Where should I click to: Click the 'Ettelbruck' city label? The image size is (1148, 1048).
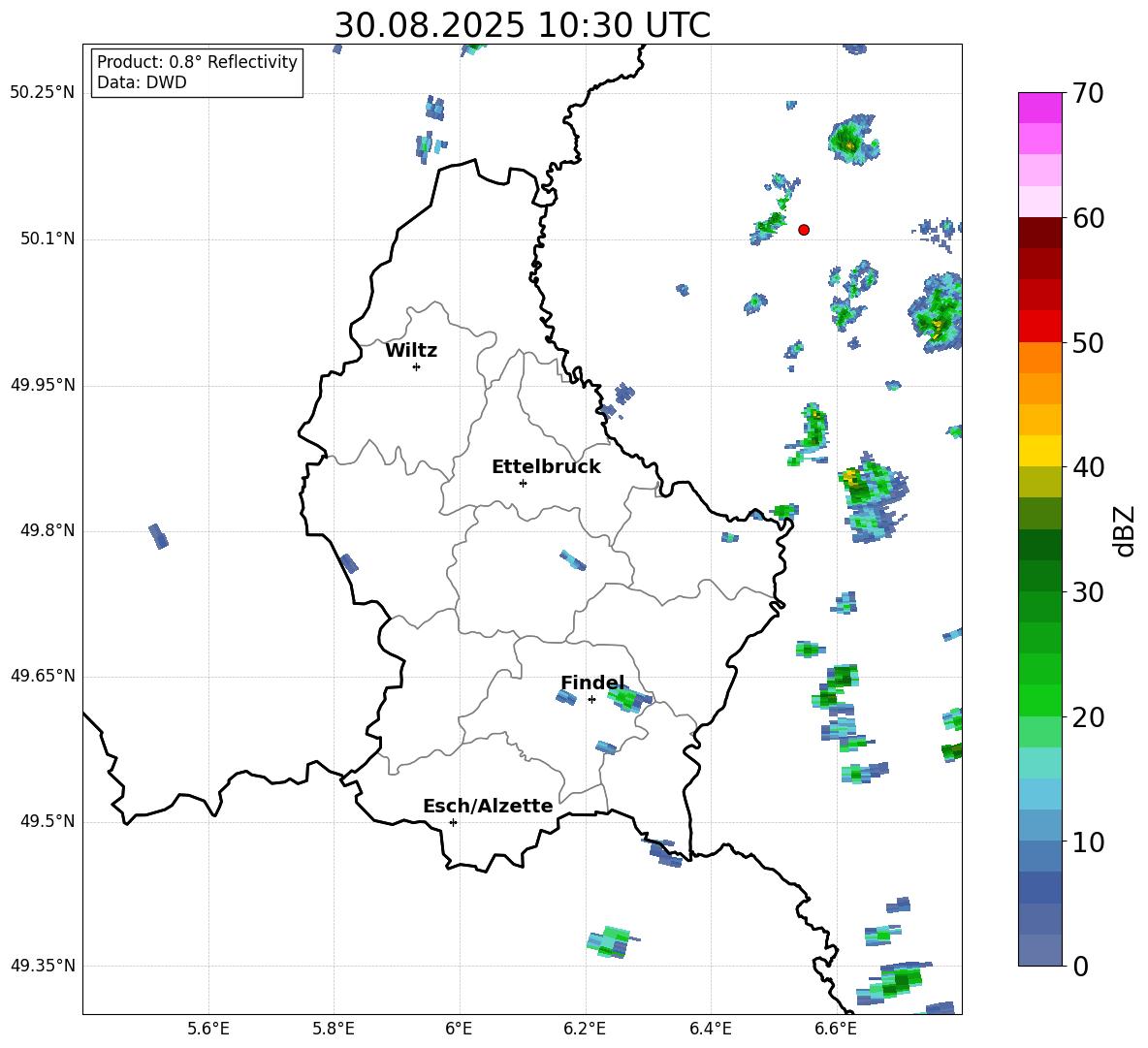coord(546,467)
